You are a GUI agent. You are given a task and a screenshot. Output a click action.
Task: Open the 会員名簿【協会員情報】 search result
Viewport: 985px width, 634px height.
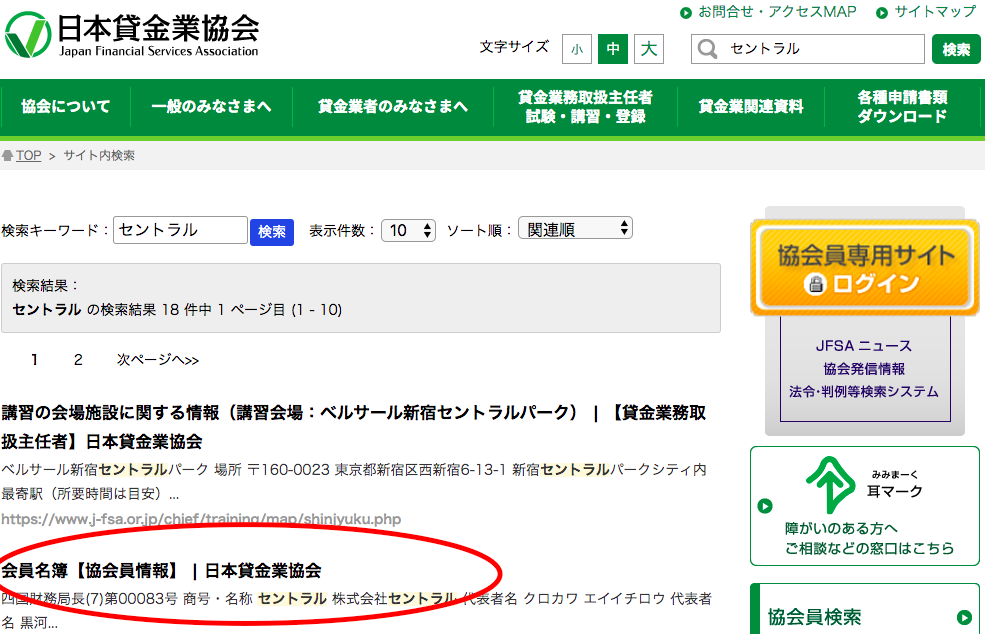tap(161, 571)
